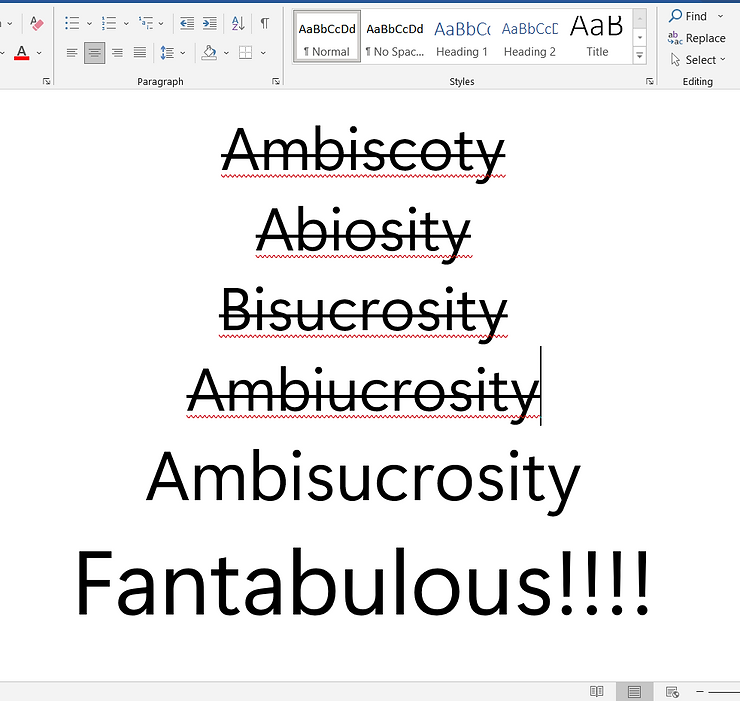Click the text Fantabulous!!!!
The width and height of the screenshot is (740, 701).
pos(362,582)
